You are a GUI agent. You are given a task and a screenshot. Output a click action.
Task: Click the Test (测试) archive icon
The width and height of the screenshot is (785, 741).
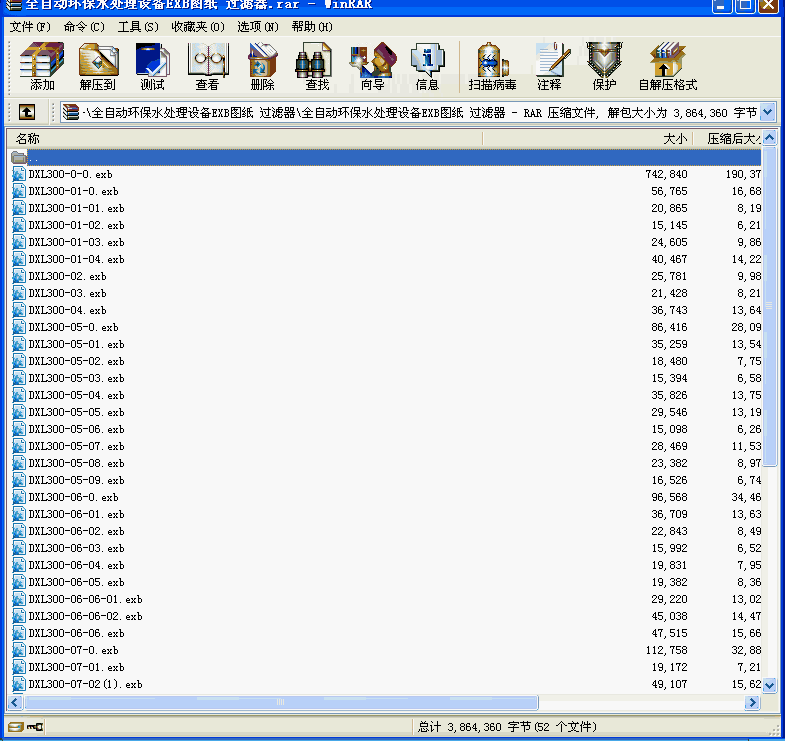tap(153, 66)
